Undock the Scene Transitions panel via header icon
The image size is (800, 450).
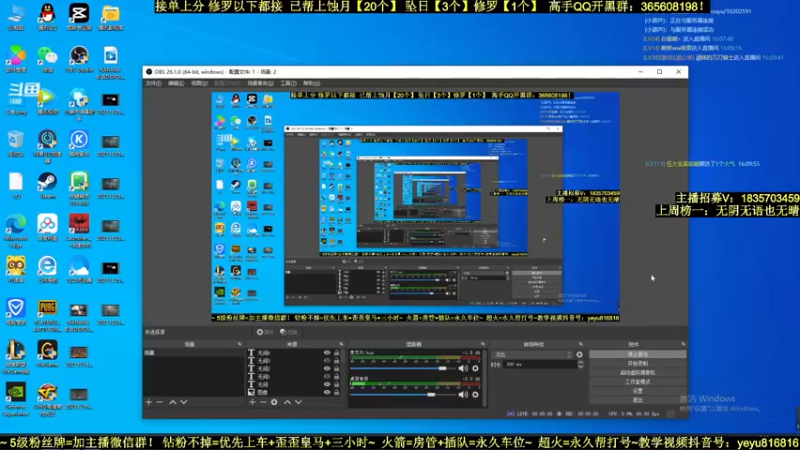(581, 344)
